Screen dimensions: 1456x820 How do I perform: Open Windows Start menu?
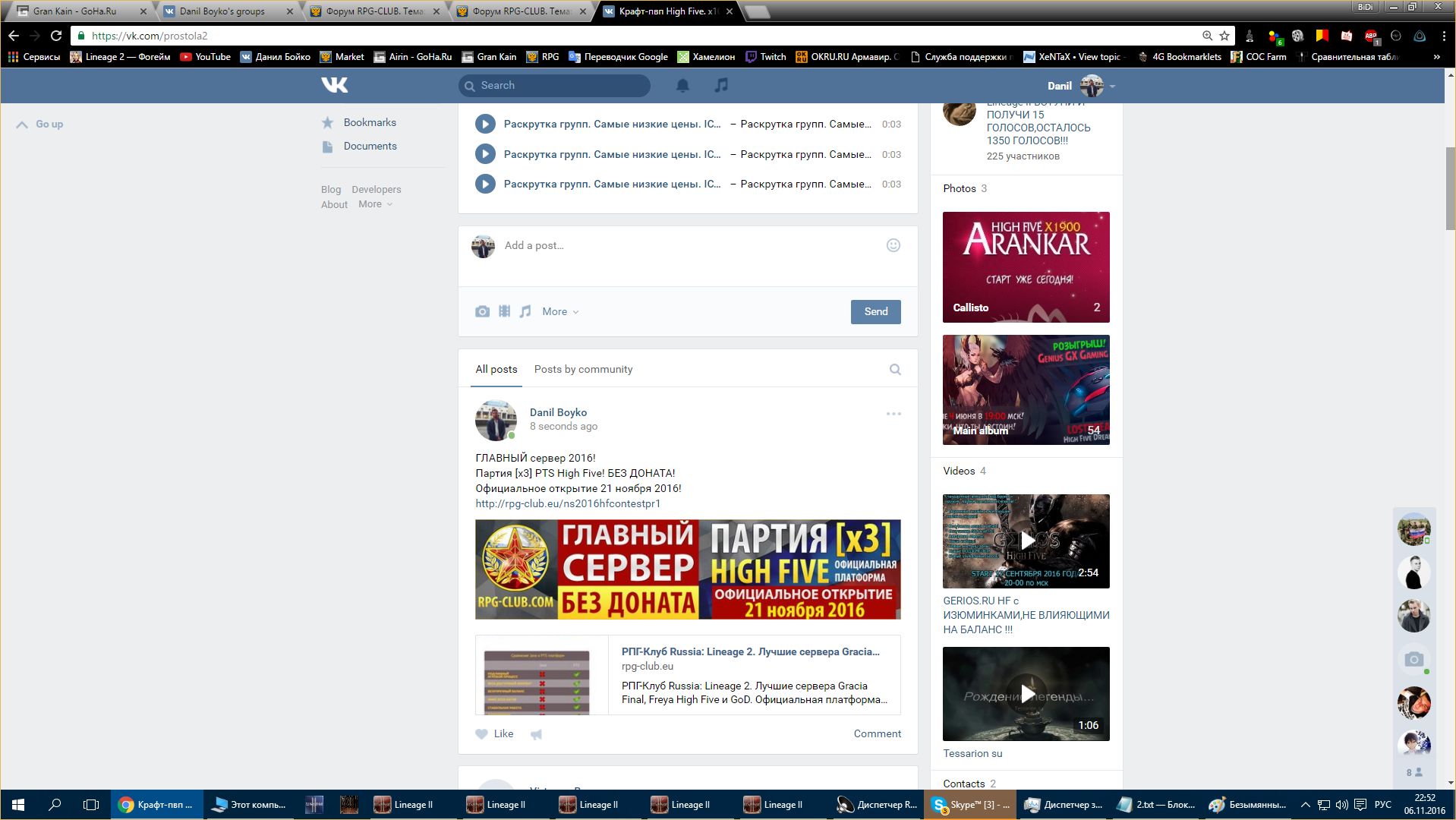[x=18, y=805]
